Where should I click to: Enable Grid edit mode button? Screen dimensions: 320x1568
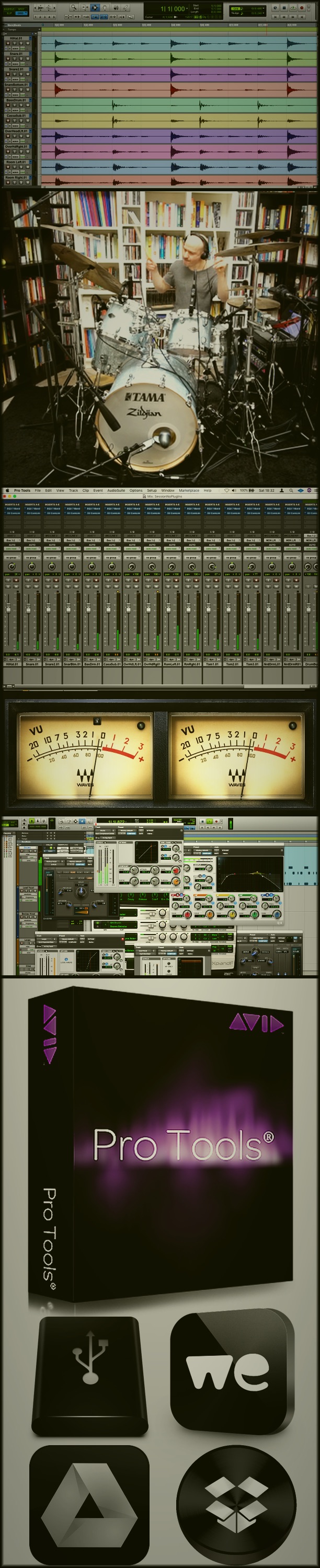click(x=21, y=13)
